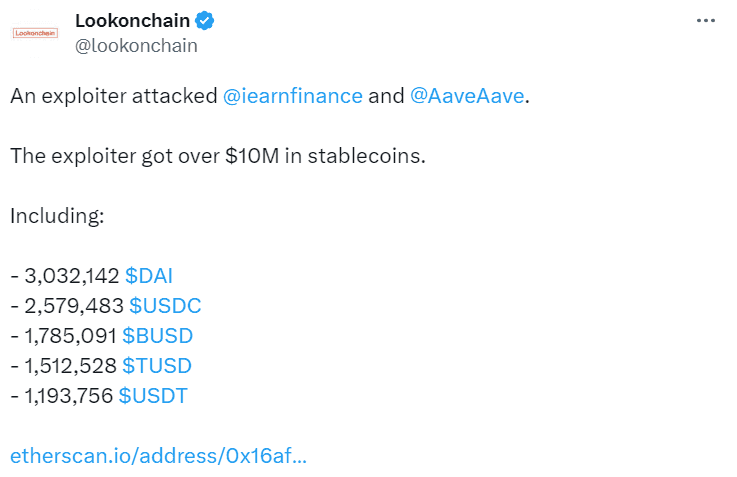737x477 pixels.
Task: Open the @iearnfinance mention
Action: (x=292, y=96)
